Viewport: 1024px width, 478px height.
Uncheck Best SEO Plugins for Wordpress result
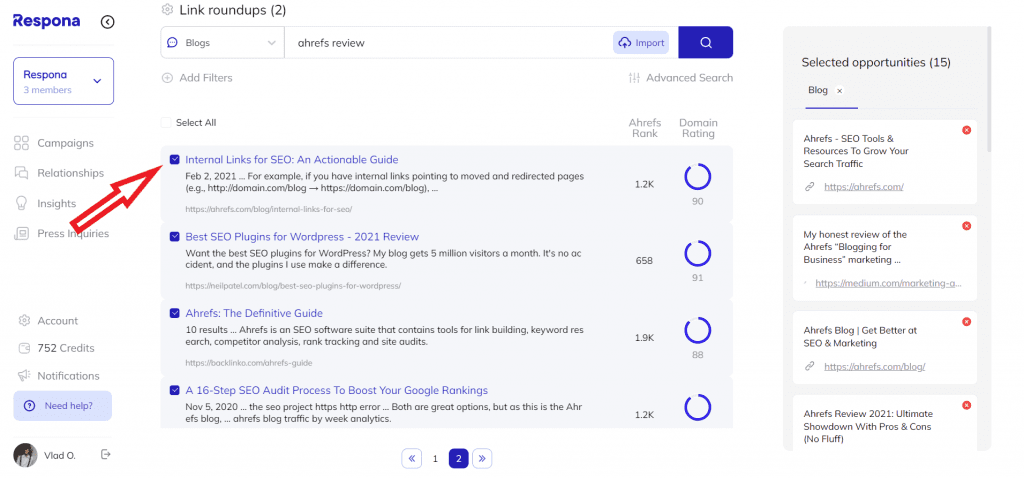click(x=174, y=236)
